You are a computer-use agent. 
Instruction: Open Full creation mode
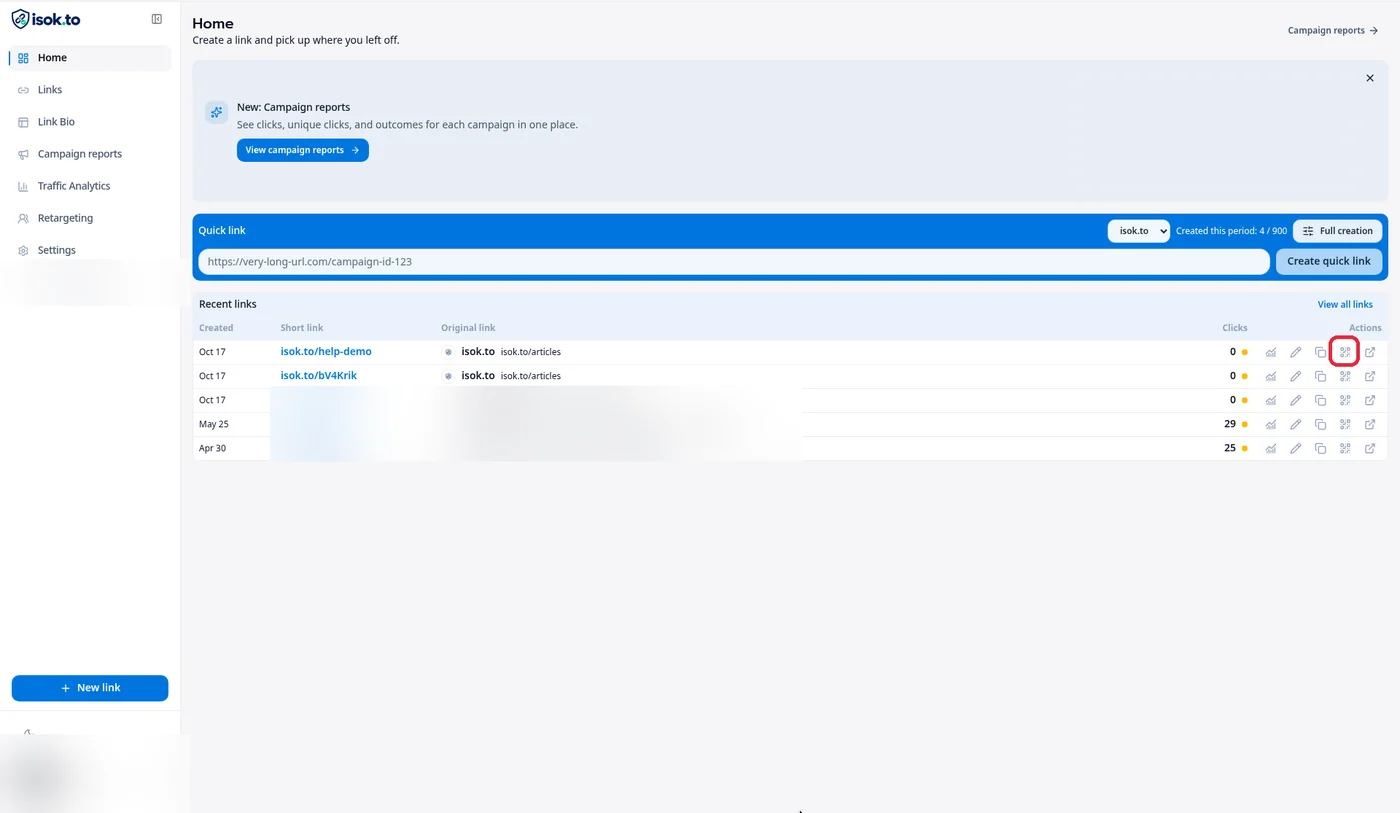pos(1337,231)
